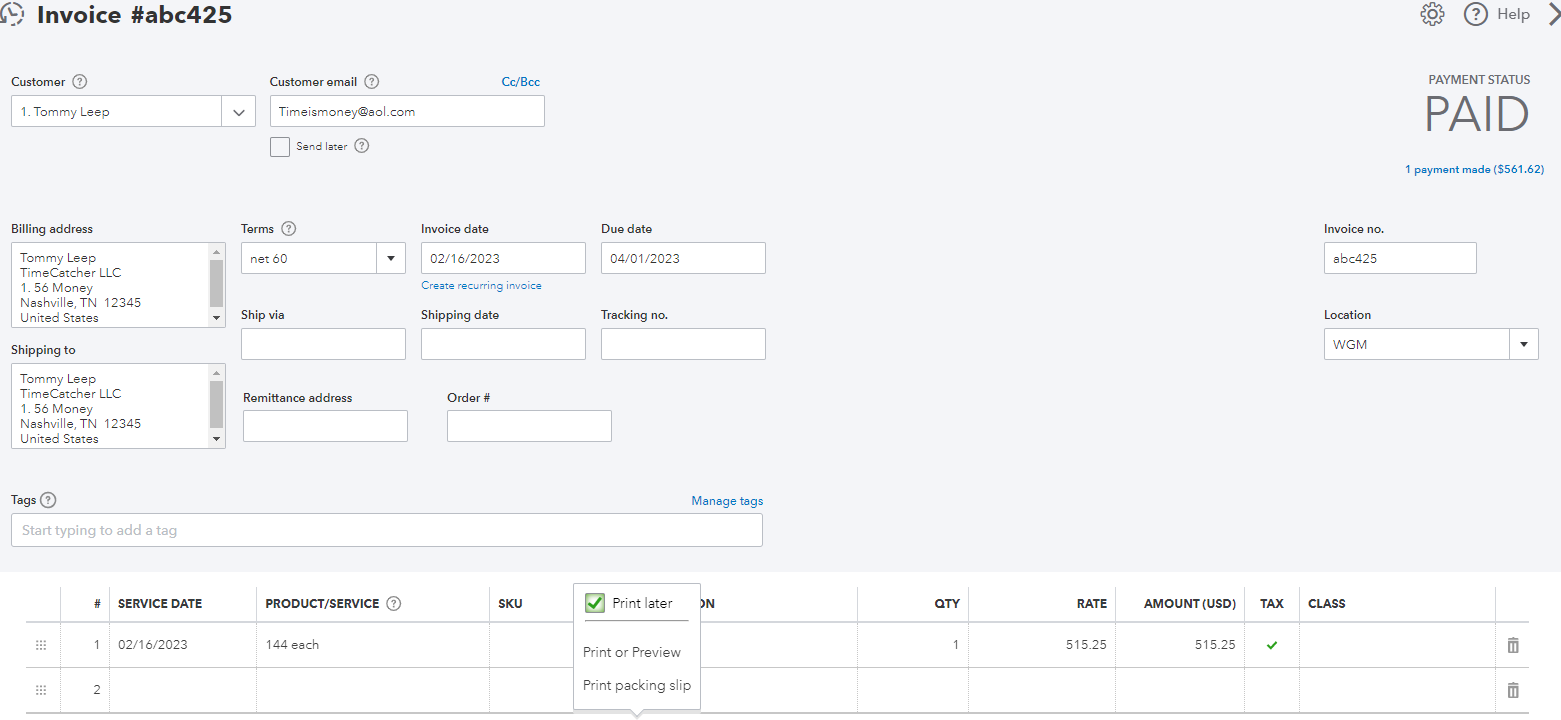Open the Customer dropdown
Screen dimensions: 1561x720
[x=239, y=111]
